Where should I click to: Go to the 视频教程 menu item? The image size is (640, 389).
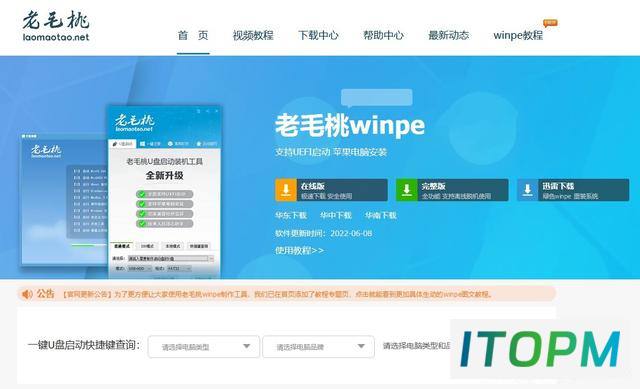(253, 35)
